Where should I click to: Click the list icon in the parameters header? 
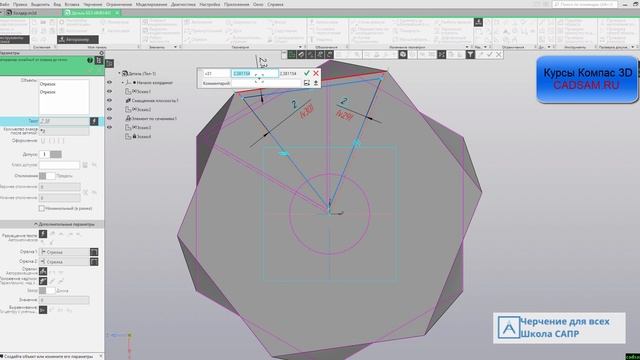click(98, 60)
